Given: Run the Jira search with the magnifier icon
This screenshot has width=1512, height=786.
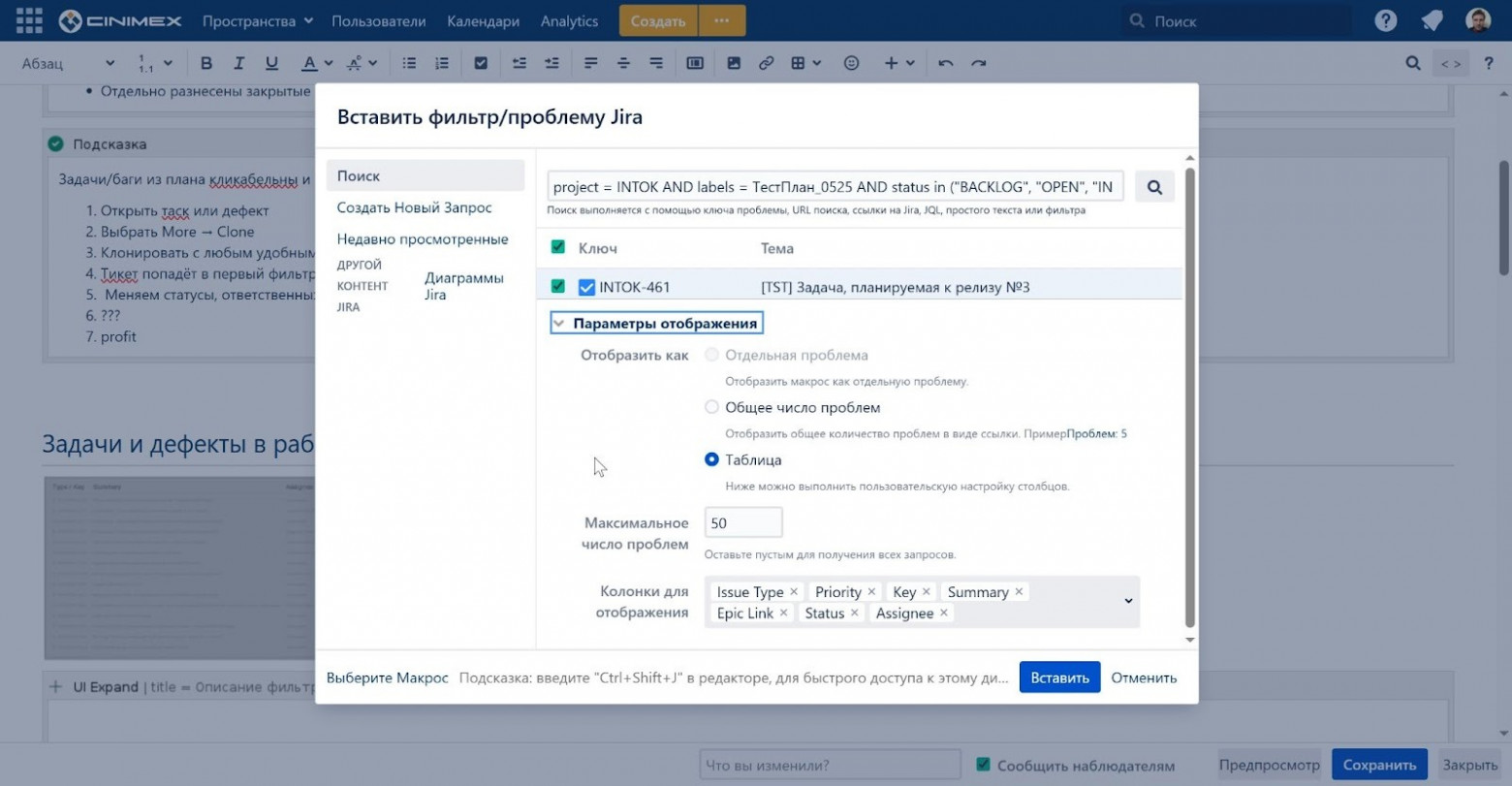Looking at the screenshot, I should pyautogui.click(x=1154, y=186).
